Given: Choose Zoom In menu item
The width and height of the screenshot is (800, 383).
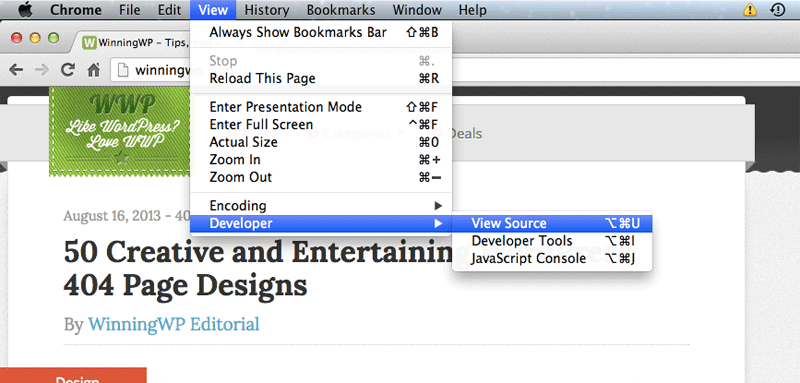Looking at the screenshot, I should (321, 160).
